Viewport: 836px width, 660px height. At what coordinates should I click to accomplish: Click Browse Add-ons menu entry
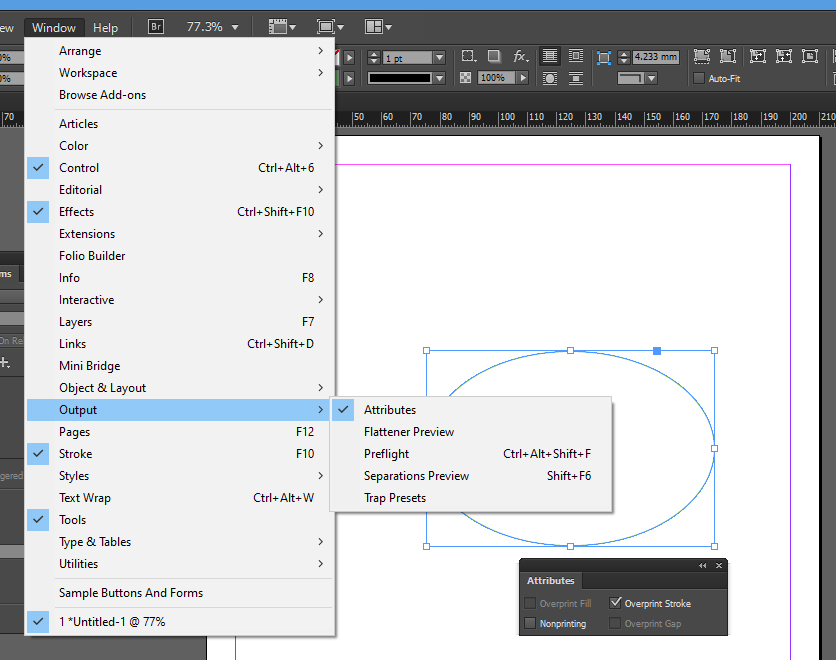[x=102, y=95]
